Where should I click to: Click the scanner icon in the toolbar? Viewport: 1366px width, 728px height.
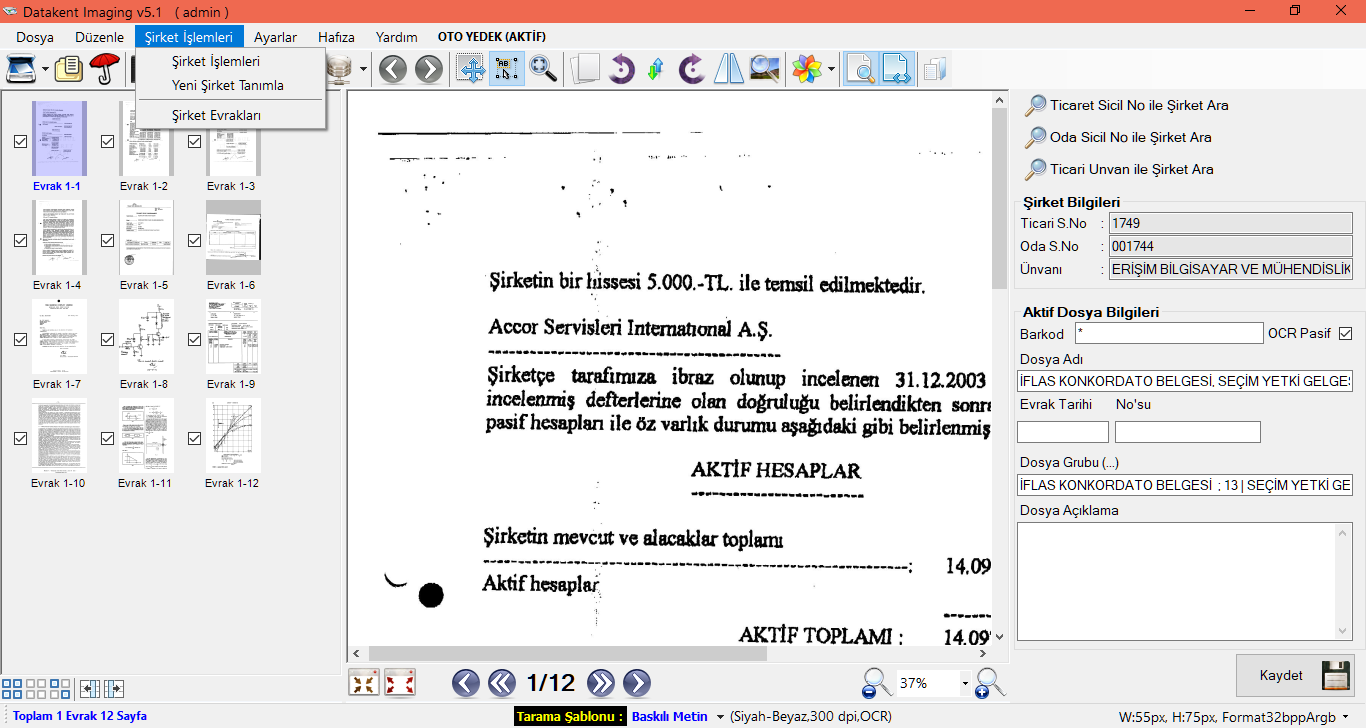coord(21,69)
